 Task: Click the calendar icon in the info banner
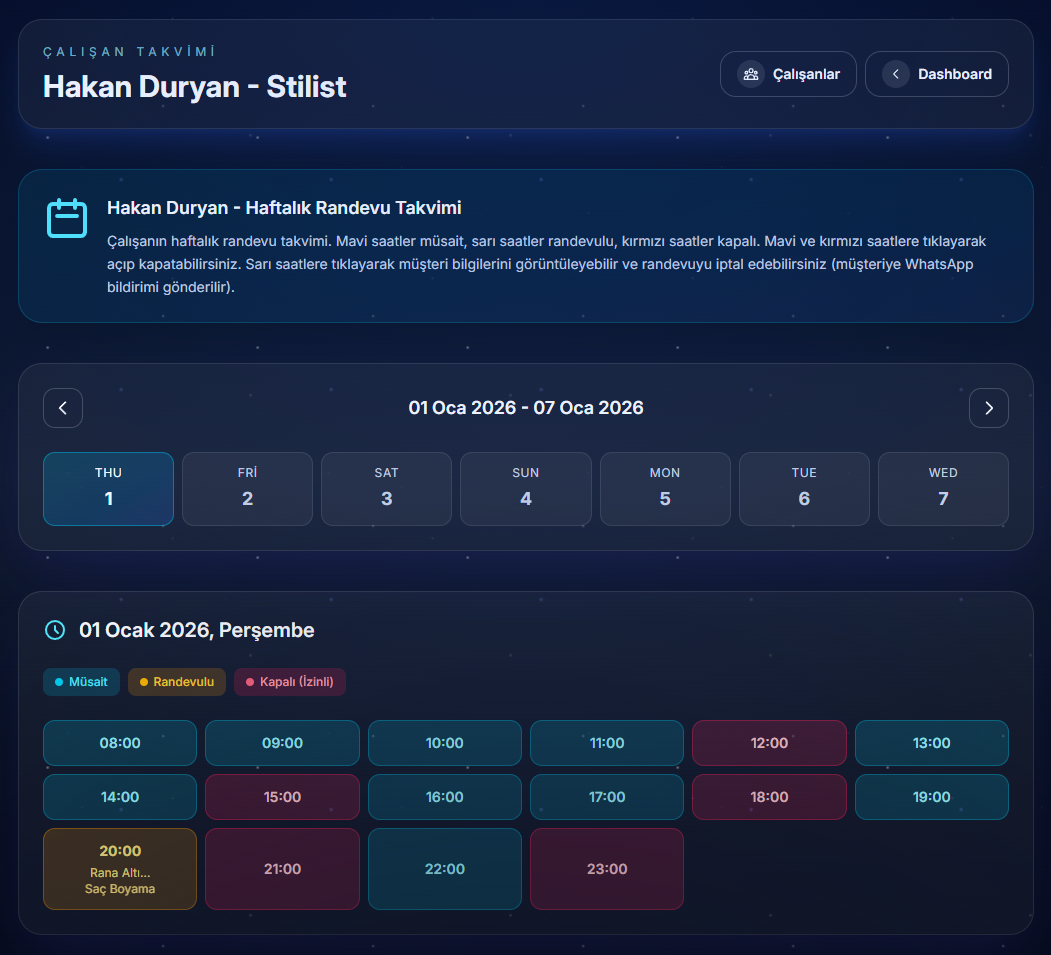[x=67, y=217]
